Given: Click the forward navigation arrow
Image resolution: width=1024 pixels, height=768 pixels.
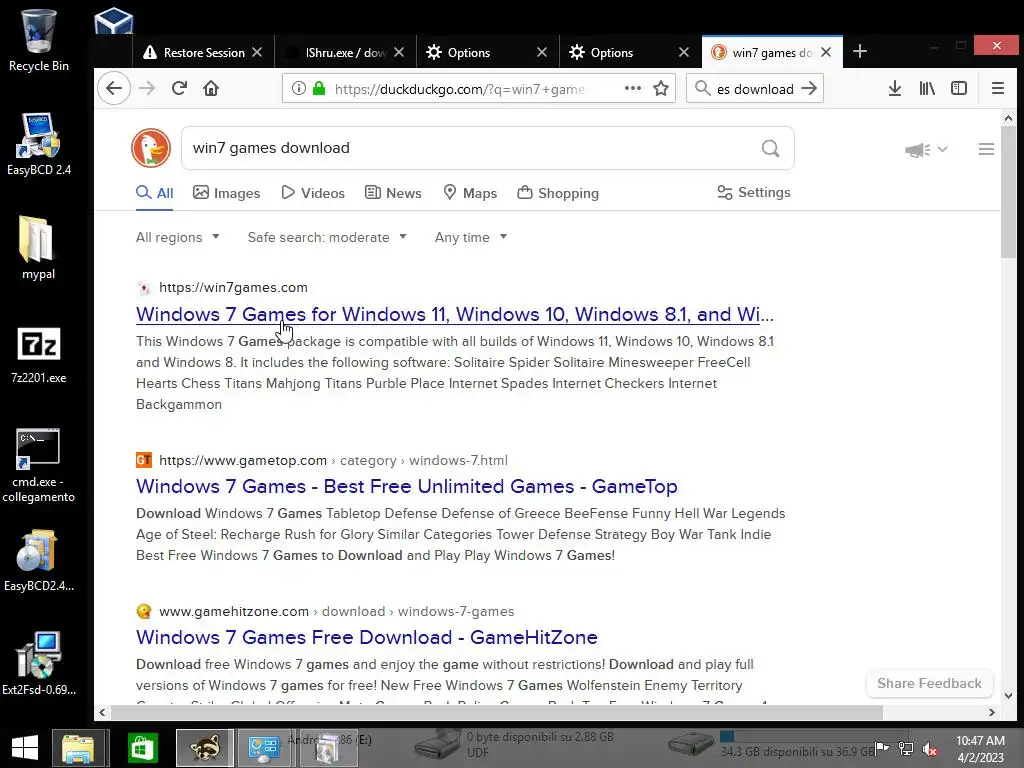Looking at the screenshot, I should (x=148, y=88).
